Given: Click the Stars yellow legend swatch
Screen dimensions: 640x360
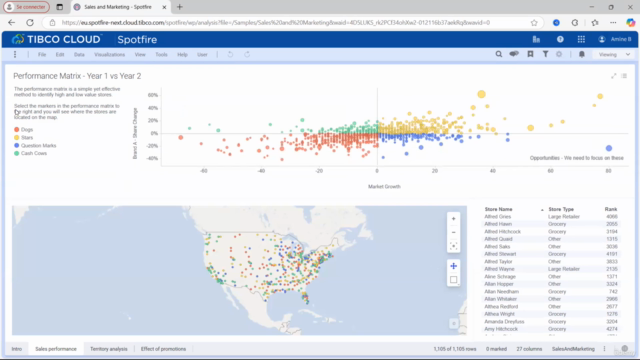Looking at the screenshot, I should click(x=16, y=138).
